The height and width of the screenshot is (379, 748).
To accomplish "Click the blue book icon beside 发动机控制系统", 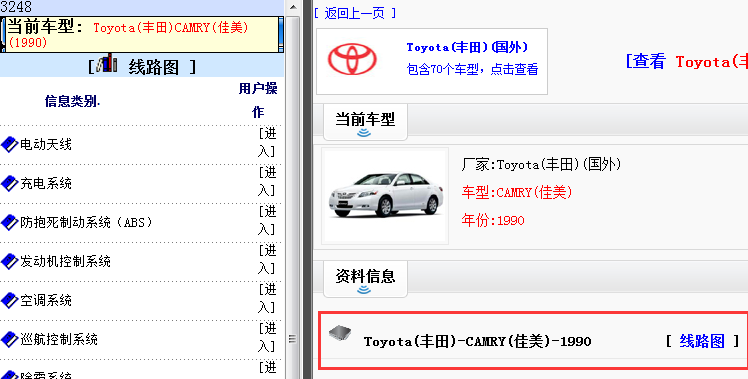I will 10,261.
